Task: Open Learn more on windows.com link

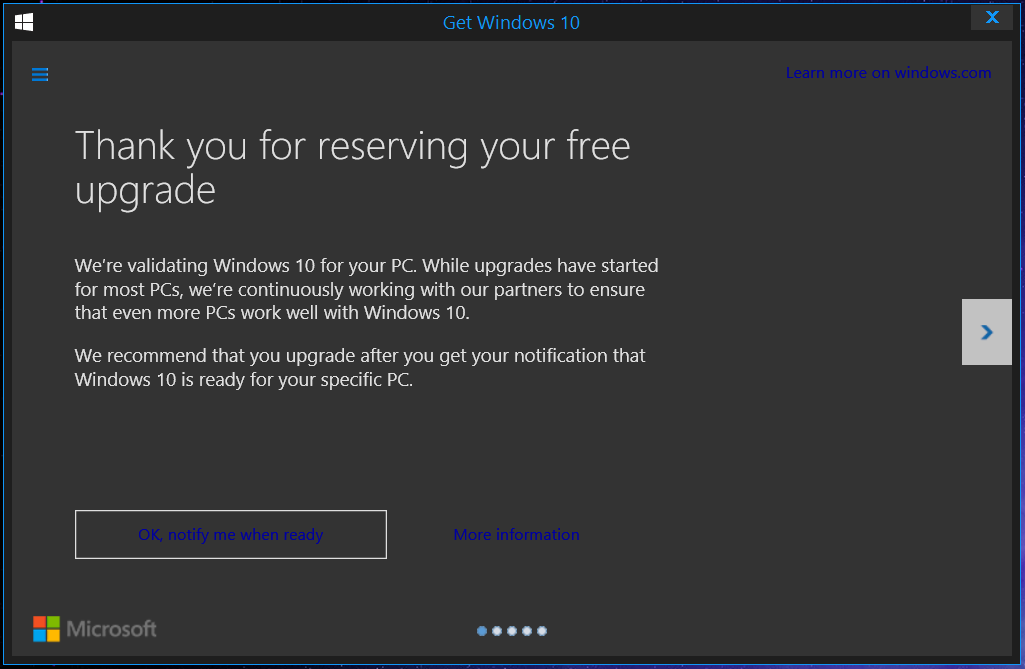Action: pyautogui.click(x=888, y=73)
